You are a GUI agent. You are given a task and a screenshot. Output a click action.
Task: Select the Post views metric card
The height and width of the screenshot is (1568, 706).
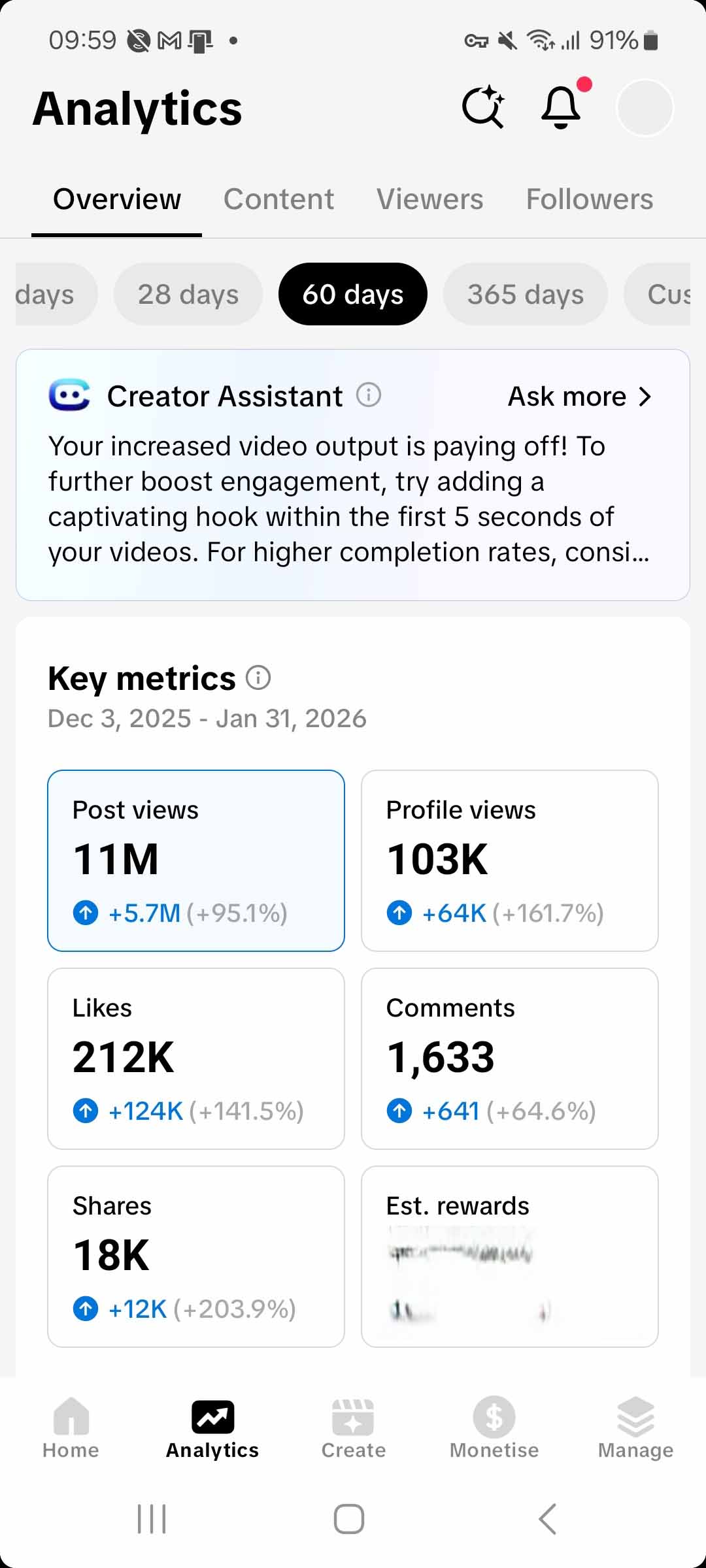pos(196,860)
